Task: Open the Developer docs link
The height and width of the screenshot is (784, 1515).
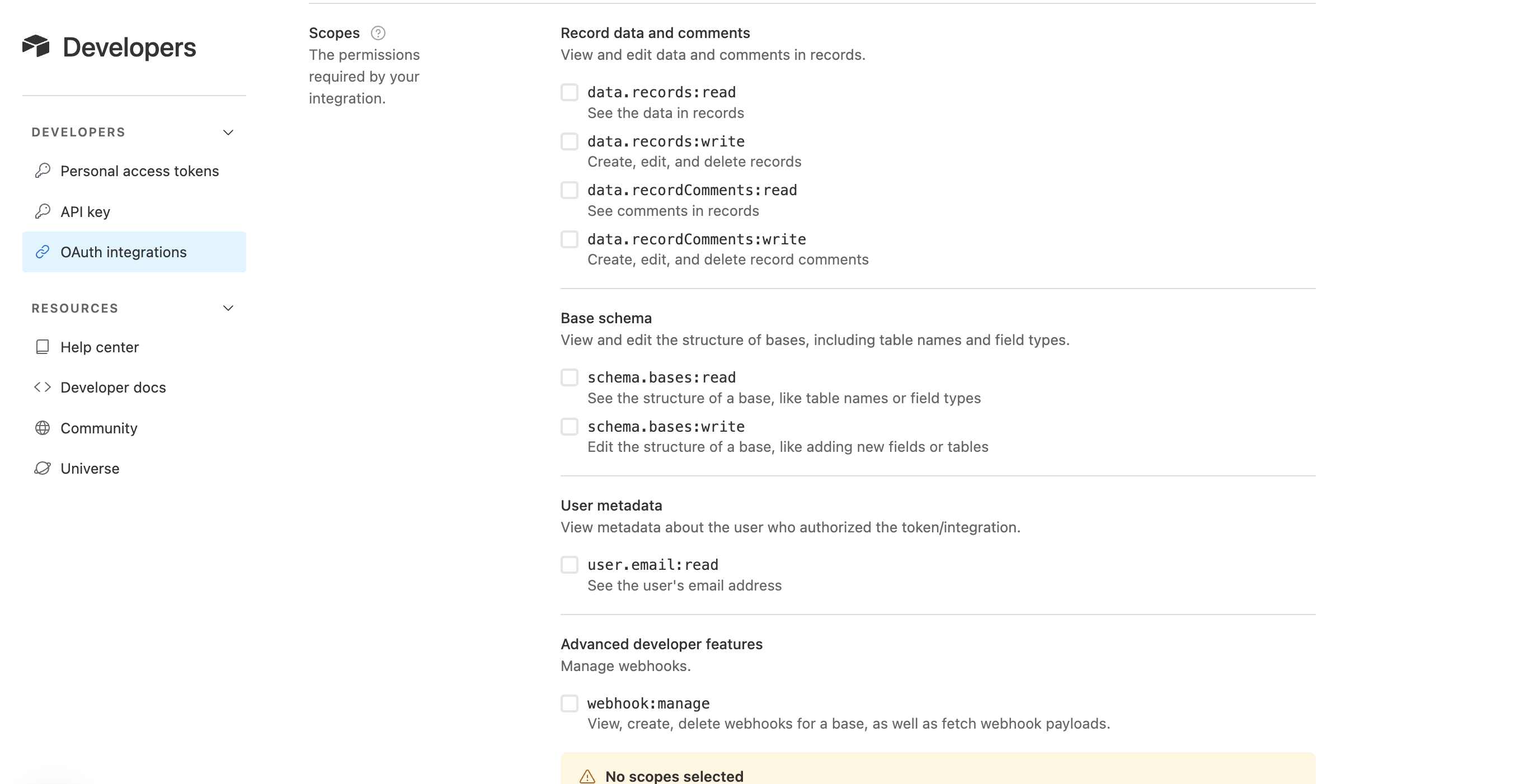Action: [x=113, y=387]
